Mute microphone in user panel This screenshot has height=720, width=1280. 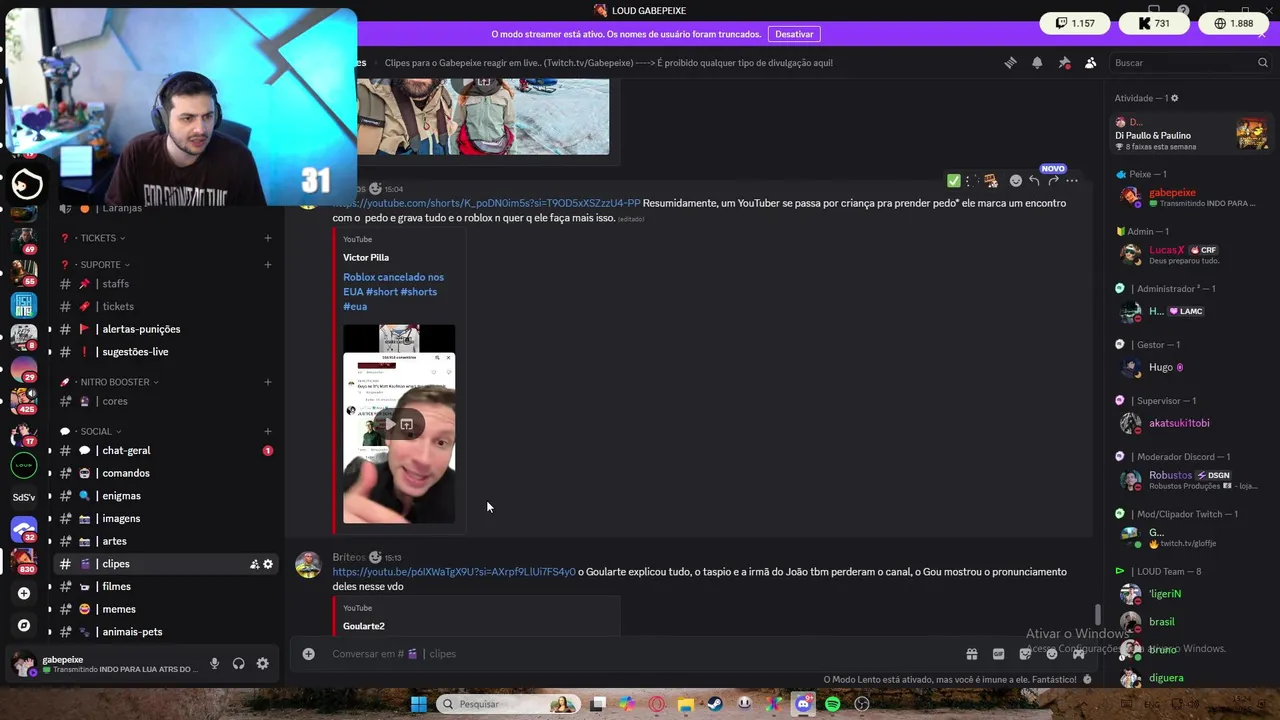[214, 664]
